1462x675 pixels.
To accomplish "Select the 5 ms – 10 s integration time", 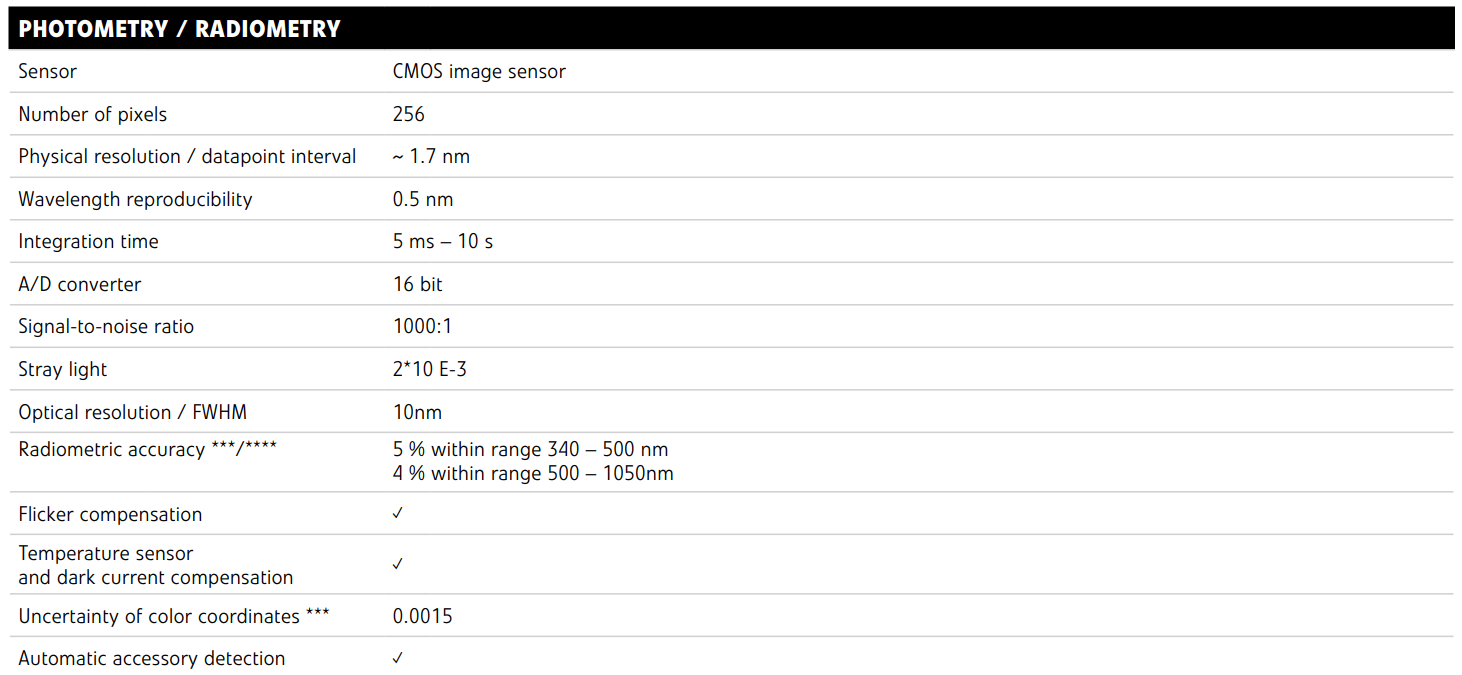I will pyautogui.click(x=443, y=242).
